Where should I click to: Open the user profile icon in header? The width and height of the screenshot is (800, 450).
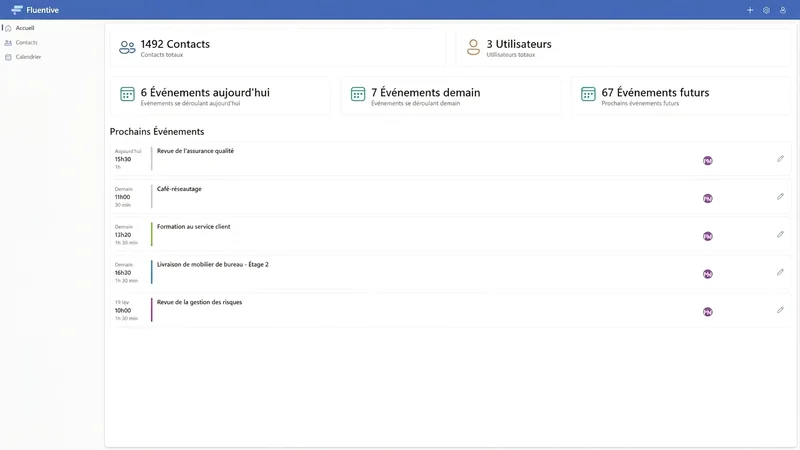[783, 10]
